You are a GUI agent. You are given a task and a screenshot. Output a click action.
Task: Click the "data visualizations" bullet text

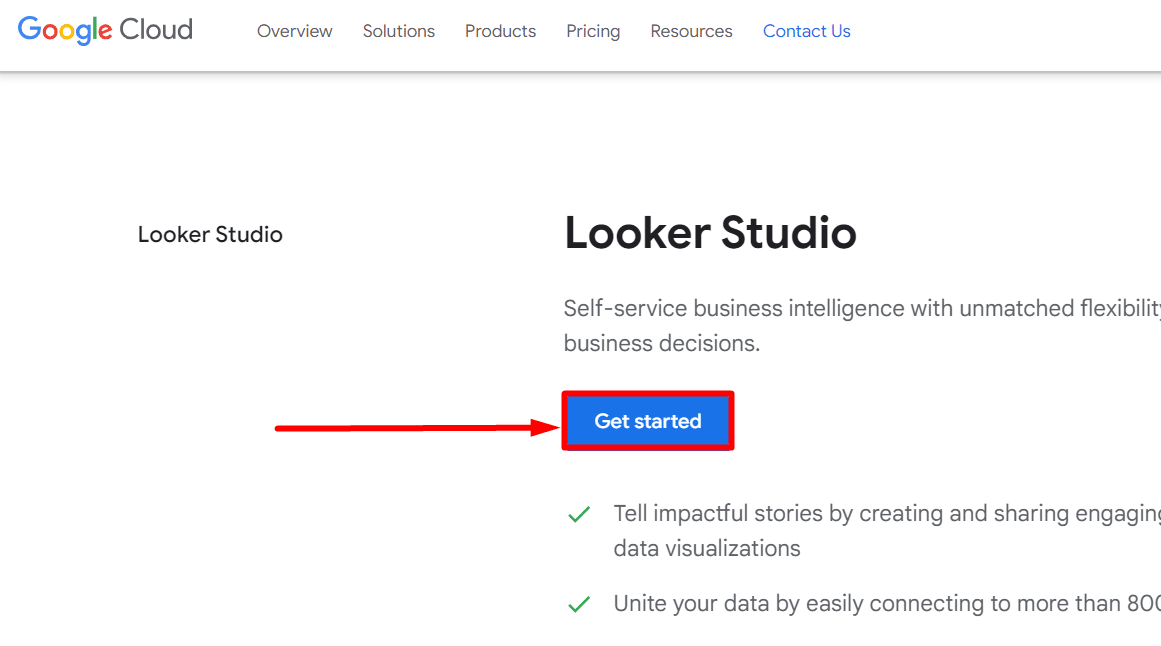click(708, 548)
